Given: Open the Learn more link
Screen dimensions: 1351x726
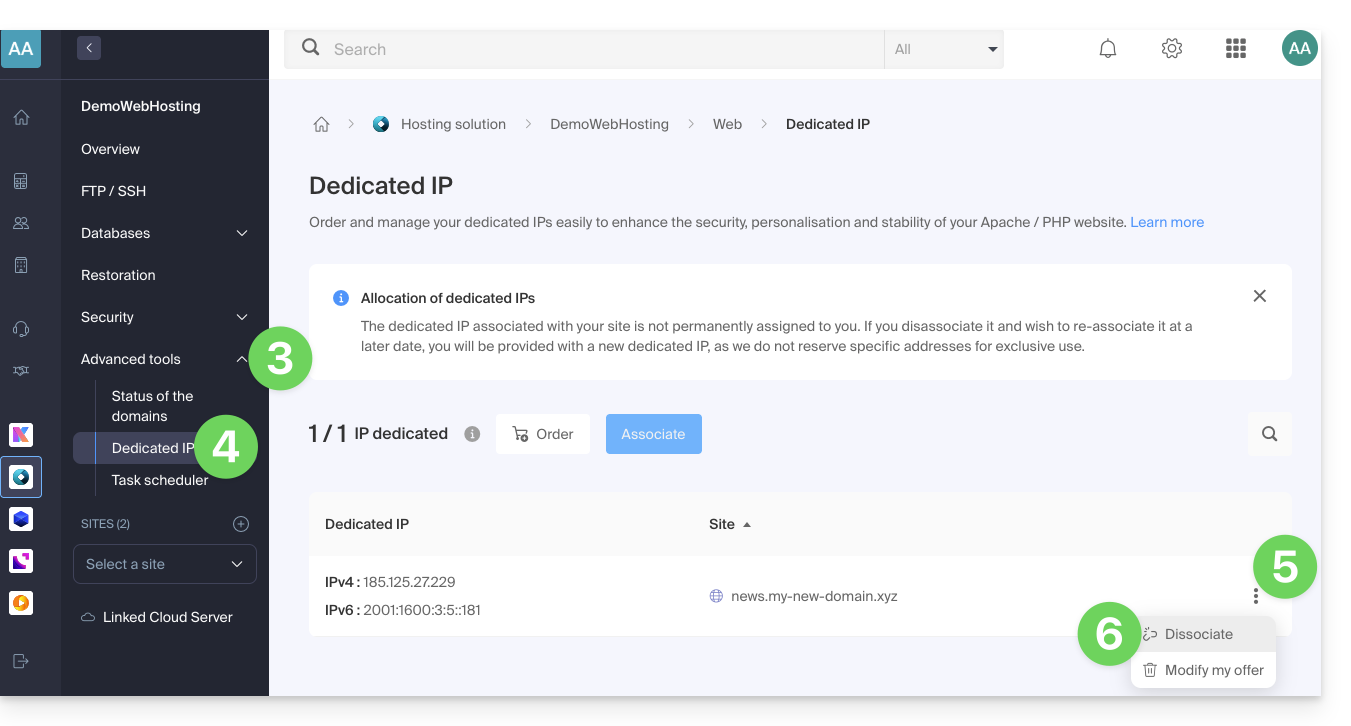Looking at the screenshot, I should [1166, 222].
